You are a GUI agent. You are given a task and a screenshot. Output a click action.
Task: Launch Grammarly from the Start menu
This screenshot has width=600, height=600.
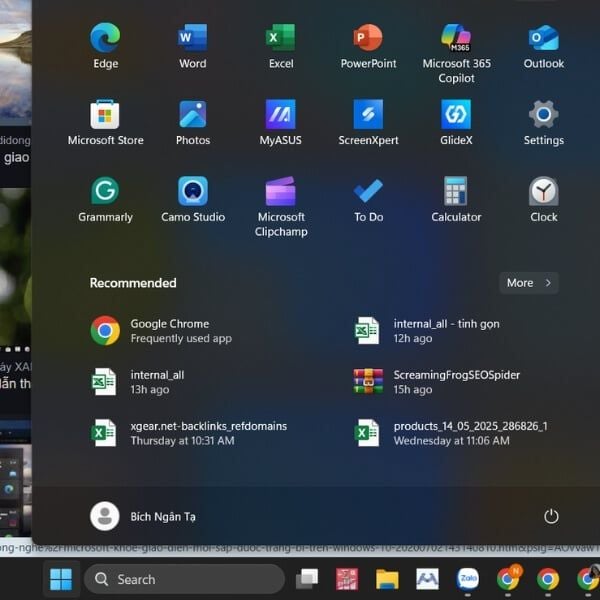pos(105,200)
